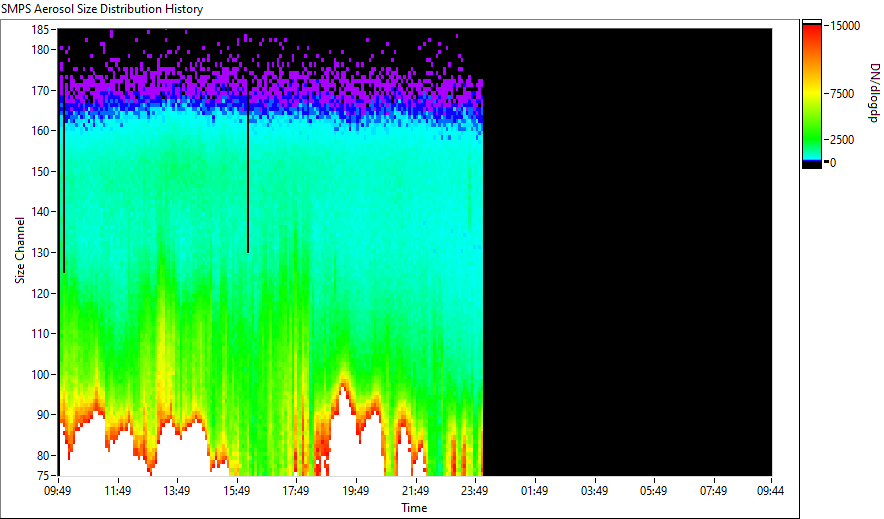Viewport: 884px width, 519px height.
Task: Click the DN/dlogdp color scale label
Action: click(x=873, y=93)
